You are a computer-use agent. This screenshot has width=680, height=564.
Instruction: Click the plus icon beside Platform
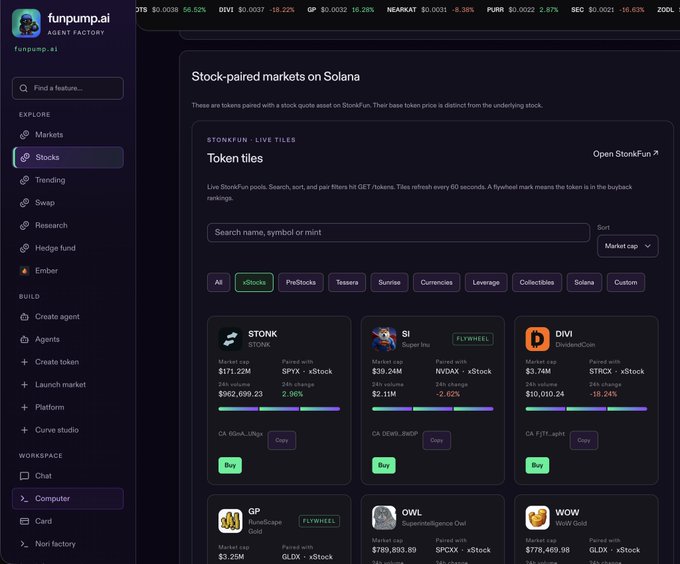(x=24, y=408)
